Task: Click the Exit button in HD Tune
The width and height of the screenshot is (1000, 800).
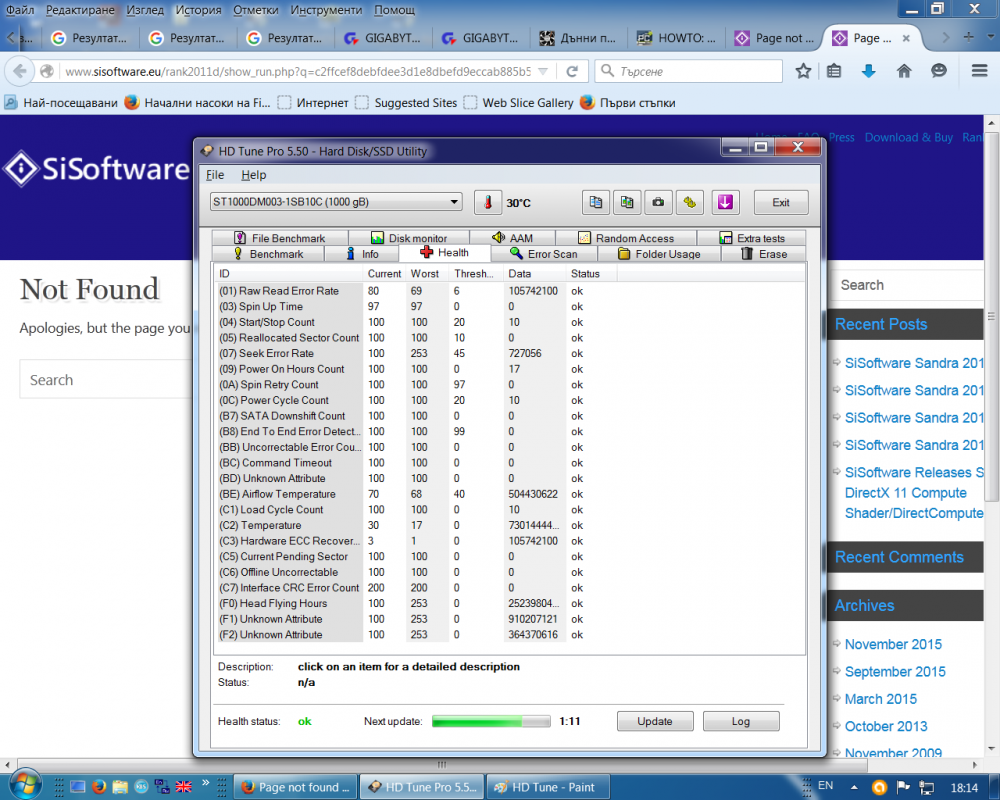Action: click(x=781, y=202)
